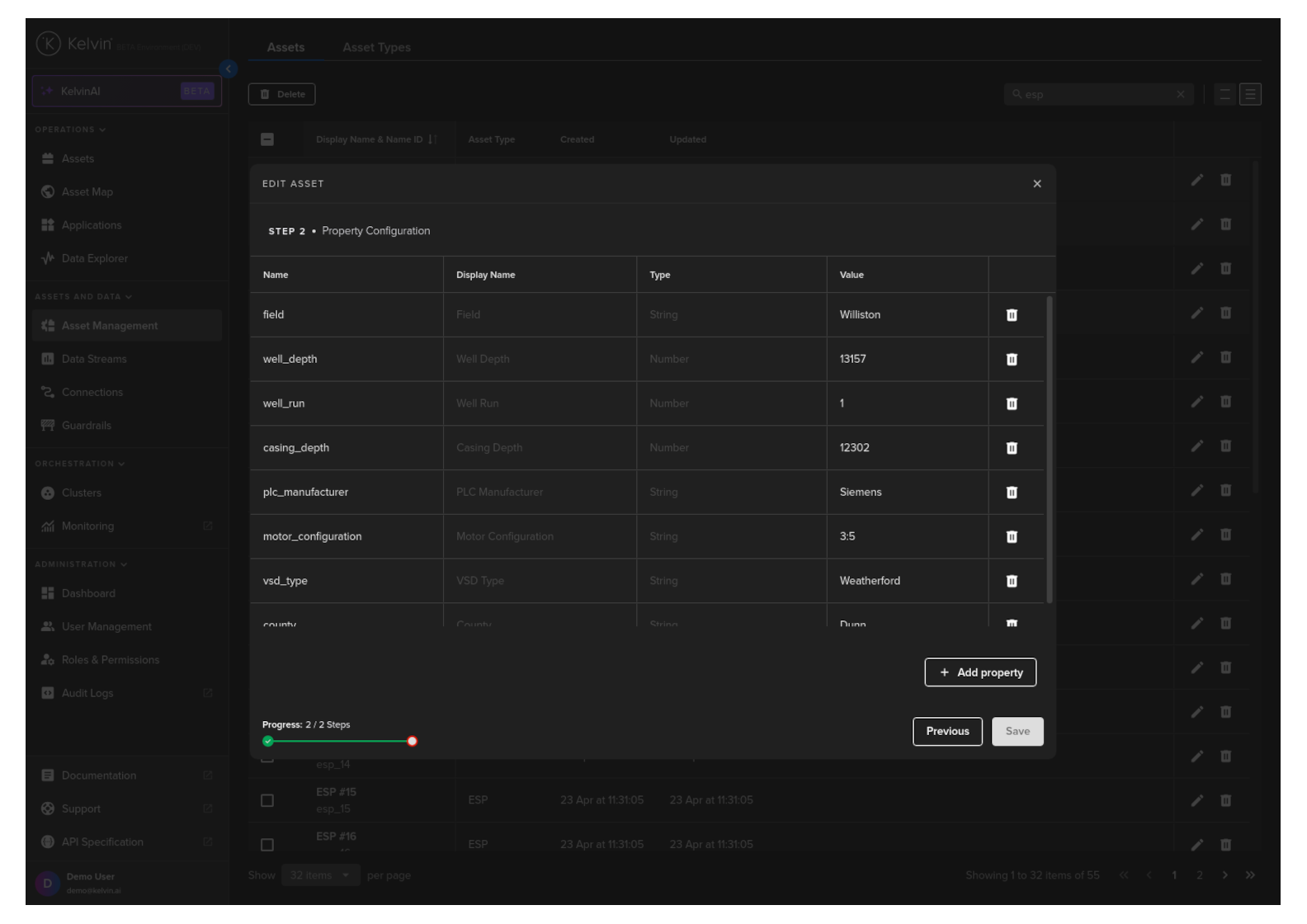Toggle the select-all header checkbox
This screenshot has width=1307, height=924.
(x=267, y=139)
